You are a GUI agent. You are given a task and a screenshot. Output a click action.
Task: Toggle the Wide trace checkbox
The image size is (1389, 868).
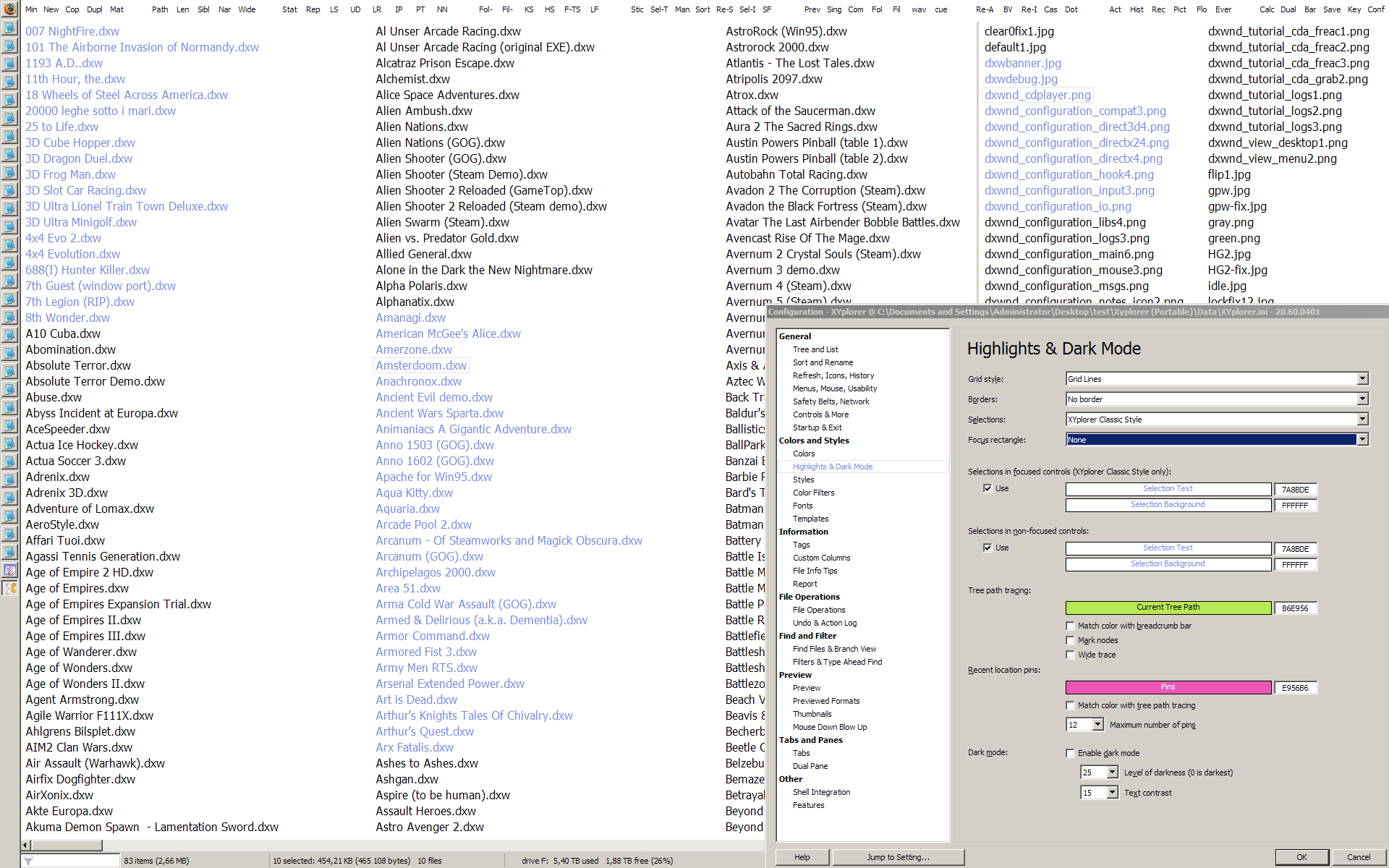pos(1070,655)
